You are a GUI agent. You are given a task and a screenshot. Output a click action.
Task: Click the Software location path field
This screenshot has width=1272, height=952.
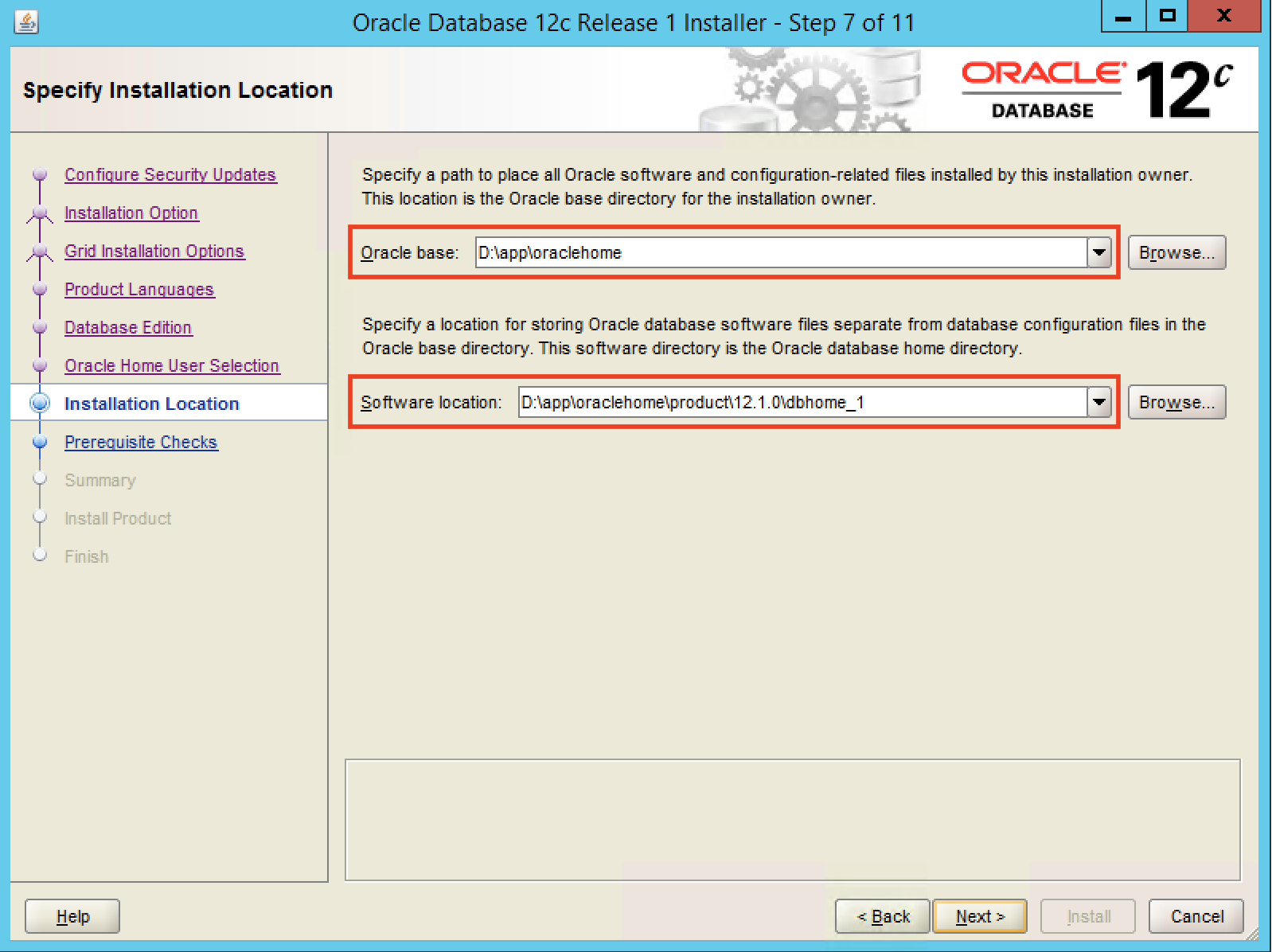(803, 402)
